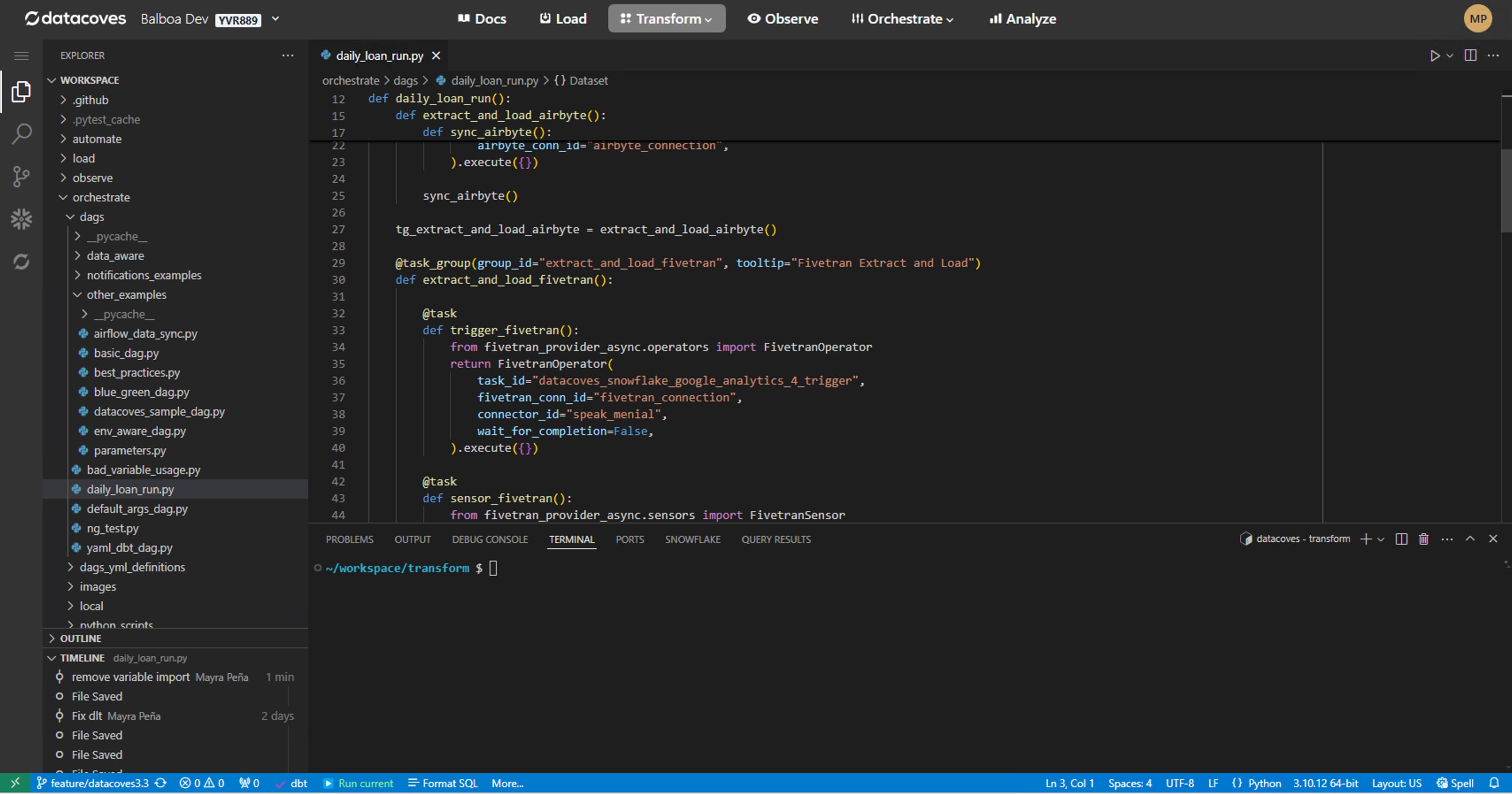This screenshot has height=794, width=1512.
Task: Collapse the orchestrate folder
Action: pyautogui.click(x=175, y=197)
